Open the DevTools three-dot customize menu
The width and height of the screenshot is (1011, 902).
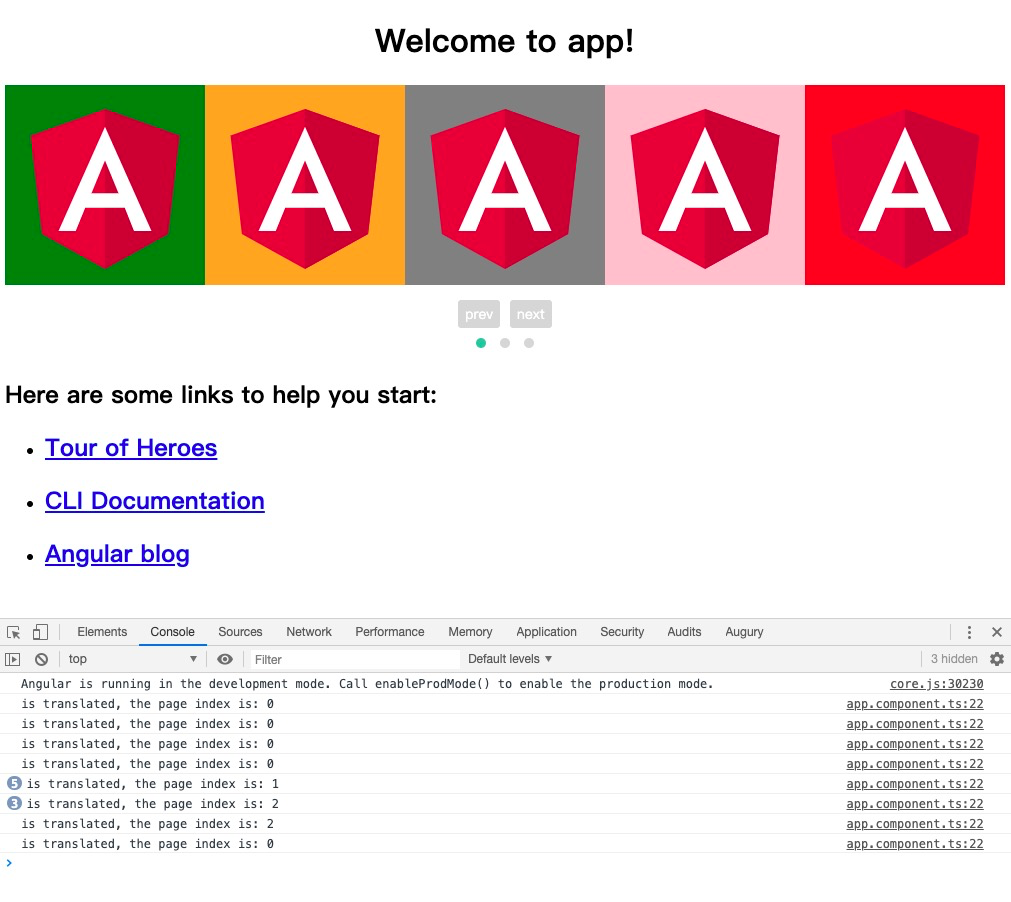tap(969, 632)
